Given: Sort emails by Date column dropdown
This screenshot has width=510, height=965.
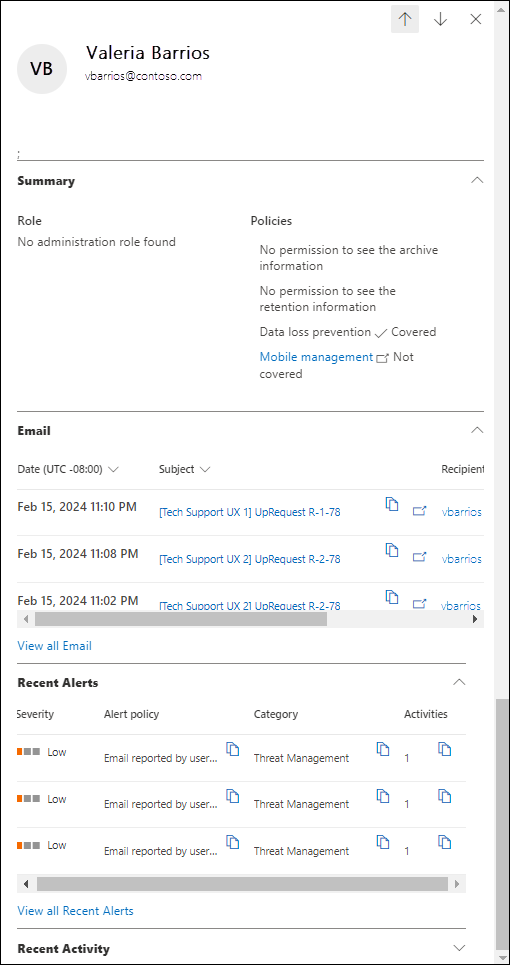Looking at the screenshot, I should point(113,470).
